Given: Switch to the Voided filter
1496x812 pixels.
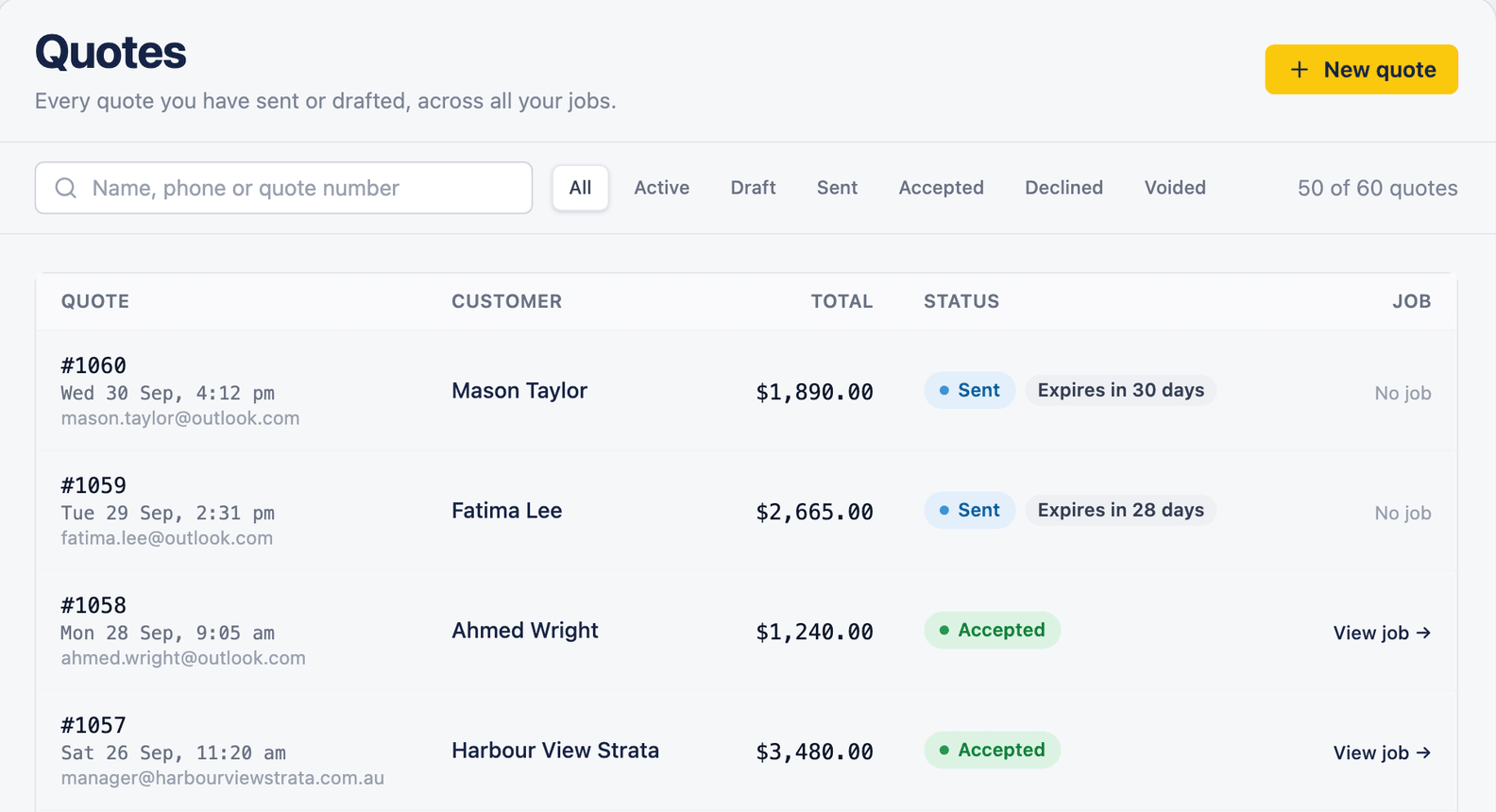Looking at the screenshot, I should 1175,188.
